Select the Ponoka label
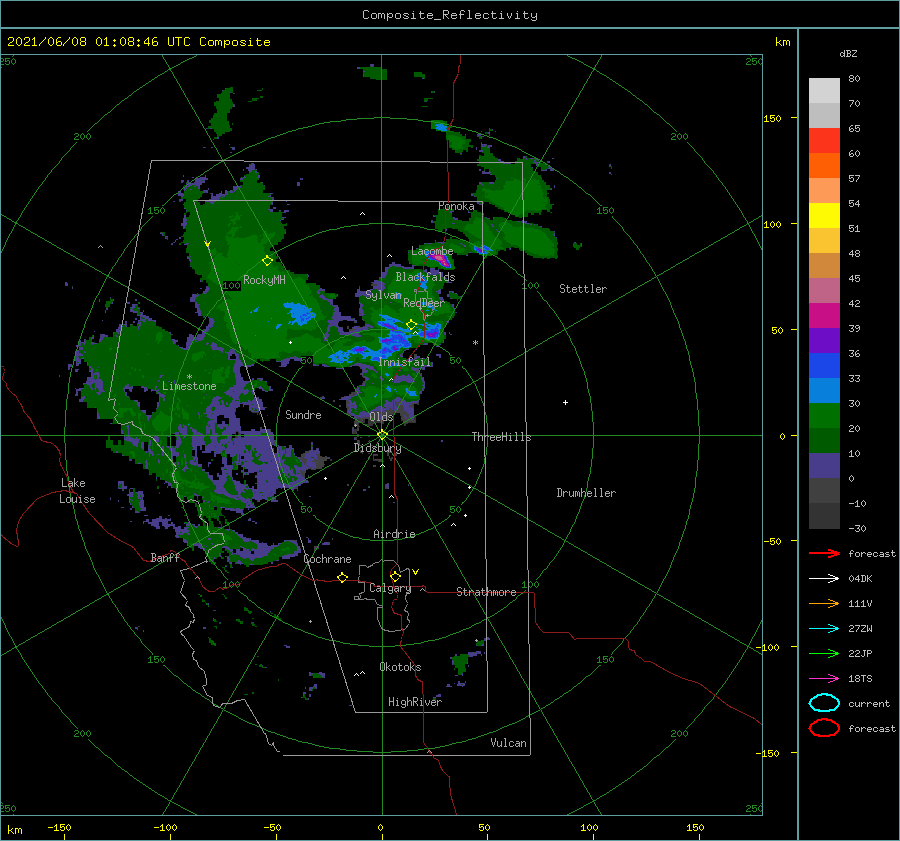Screen dimensions: 900x841 tap(456, 206)
